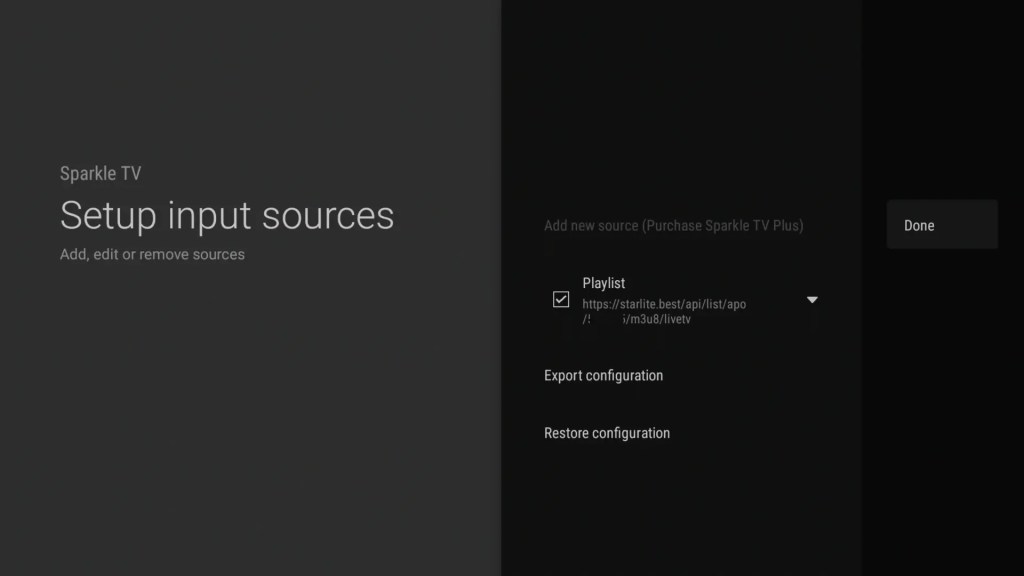Click the Sparkle TV app name

pyautogui.click(x=101, y=173)
